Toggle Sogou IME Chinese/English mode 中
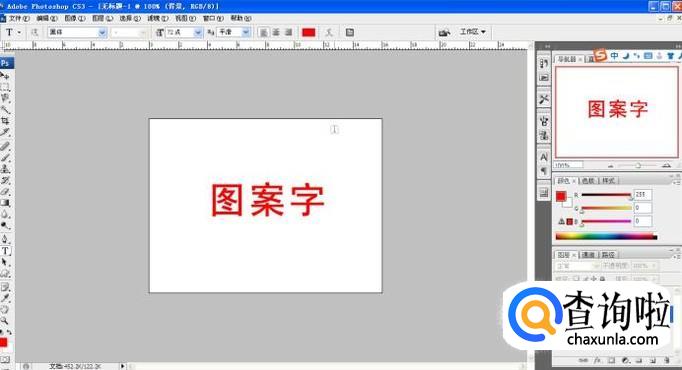 pyautogui.click(x=614, y=56)
